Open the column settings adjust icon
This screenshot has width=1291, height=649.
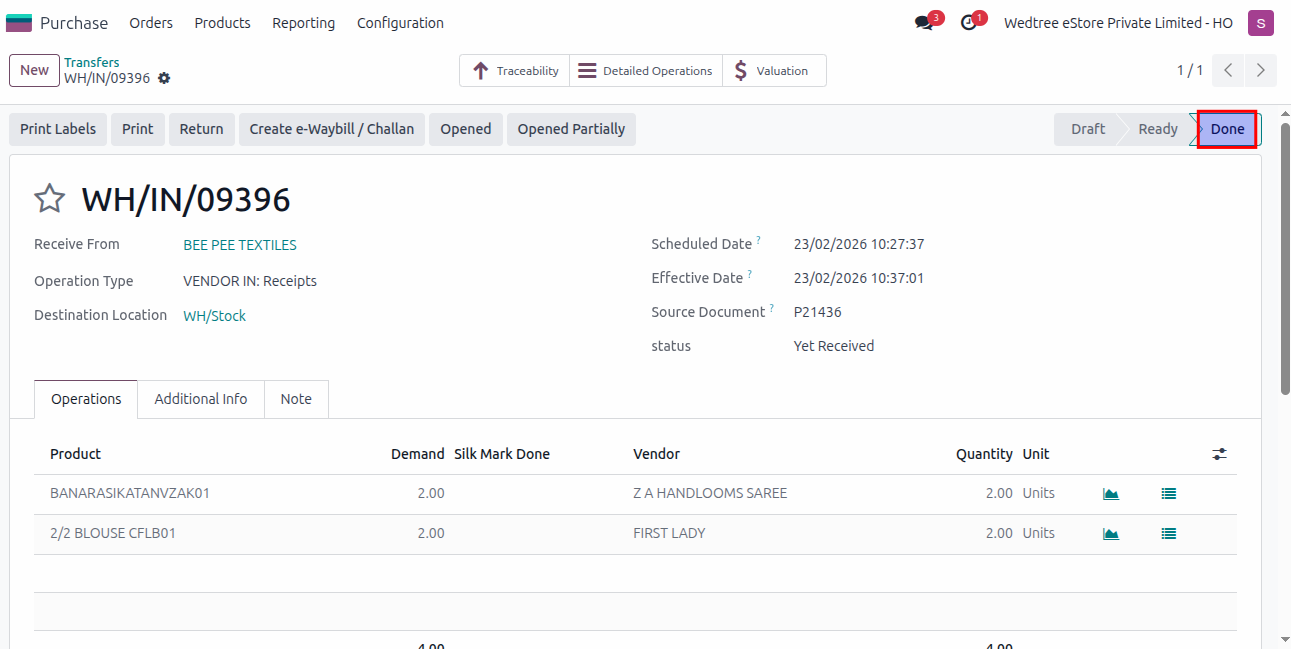1219,454
